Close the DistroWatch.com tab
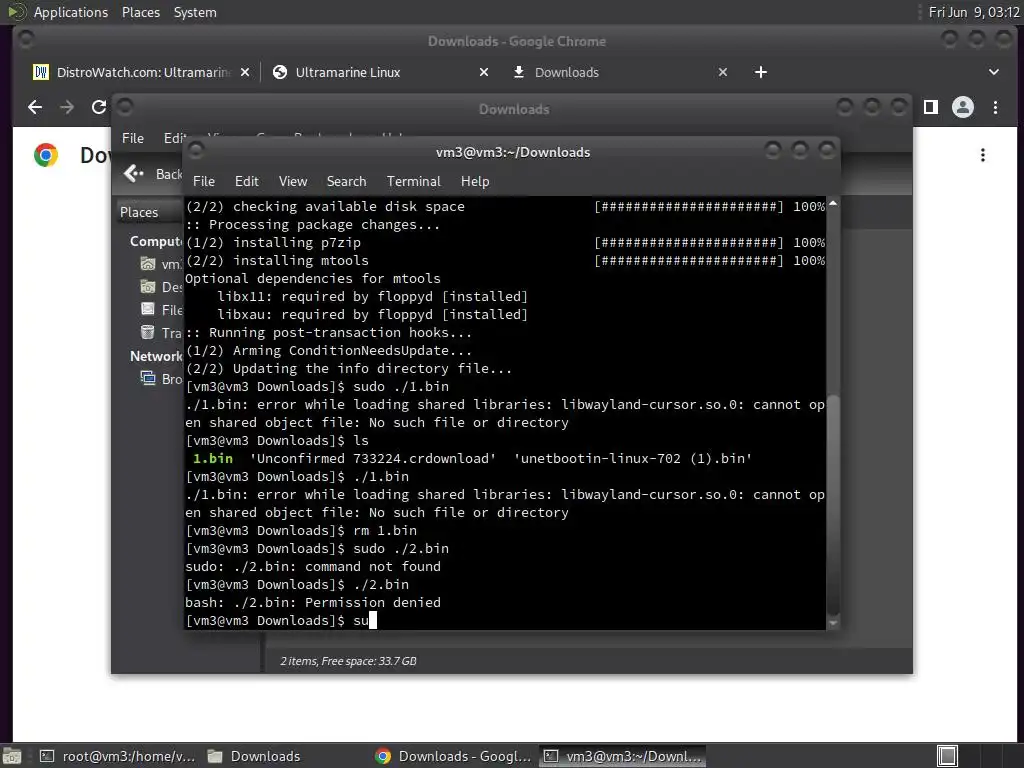This screenshot has width=1024, height=768. (x=245, y=72)
